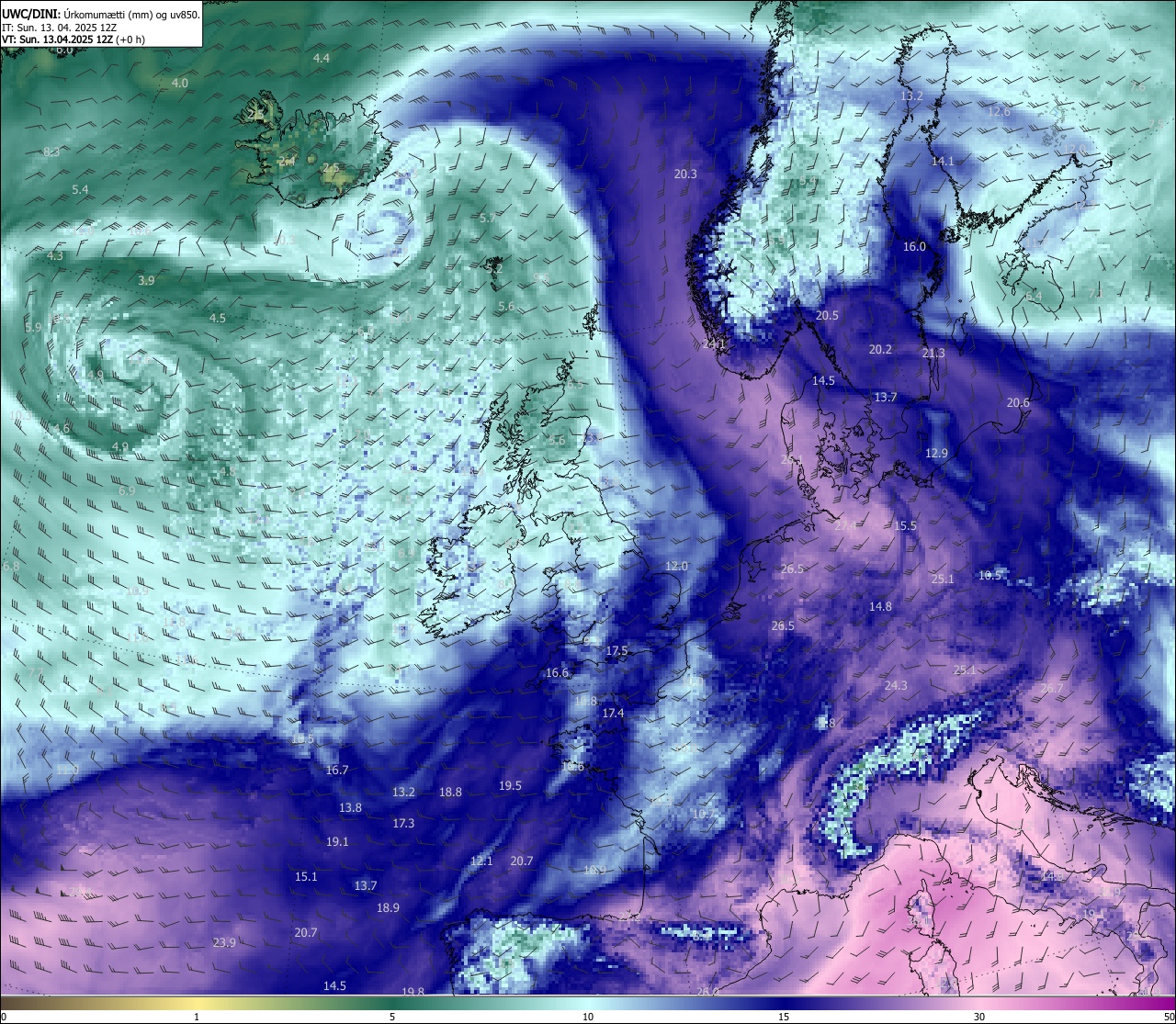The height and width of the screenshot is (1024, 1176).
Task: Click the 17.4 value on the map
Action: (x=613, y=713)
